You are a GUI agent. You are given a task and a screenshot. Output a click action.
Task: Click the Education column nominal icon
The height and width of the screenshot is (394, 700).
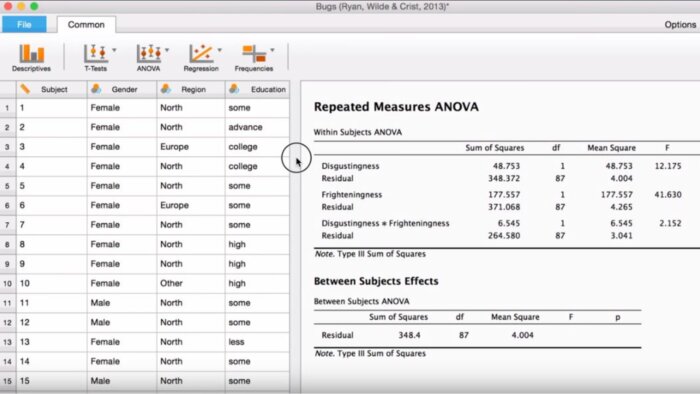point(234,89)
